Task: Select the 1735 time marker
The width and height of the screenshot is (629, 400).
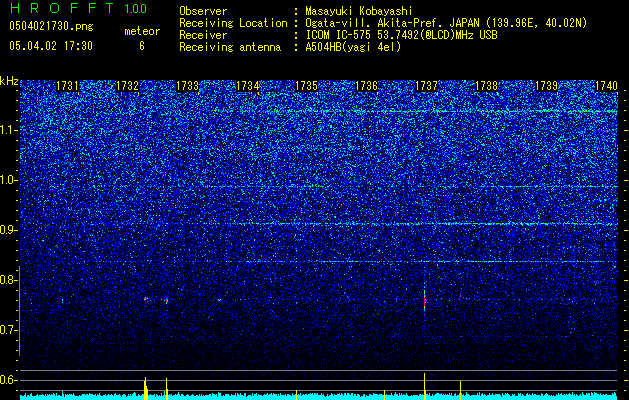Action: click(306, 86)
